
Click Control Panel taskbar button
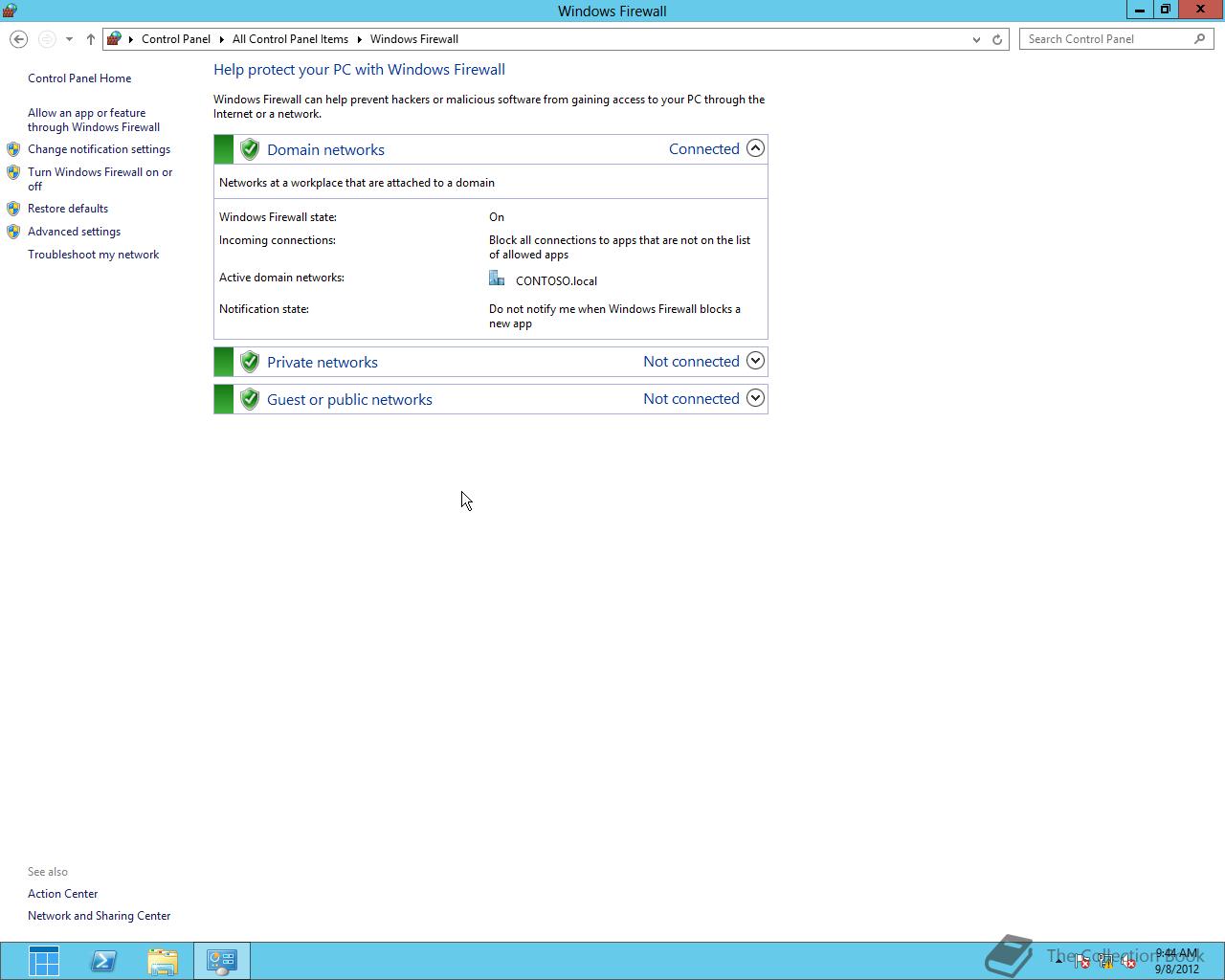(x=222, y=961)
